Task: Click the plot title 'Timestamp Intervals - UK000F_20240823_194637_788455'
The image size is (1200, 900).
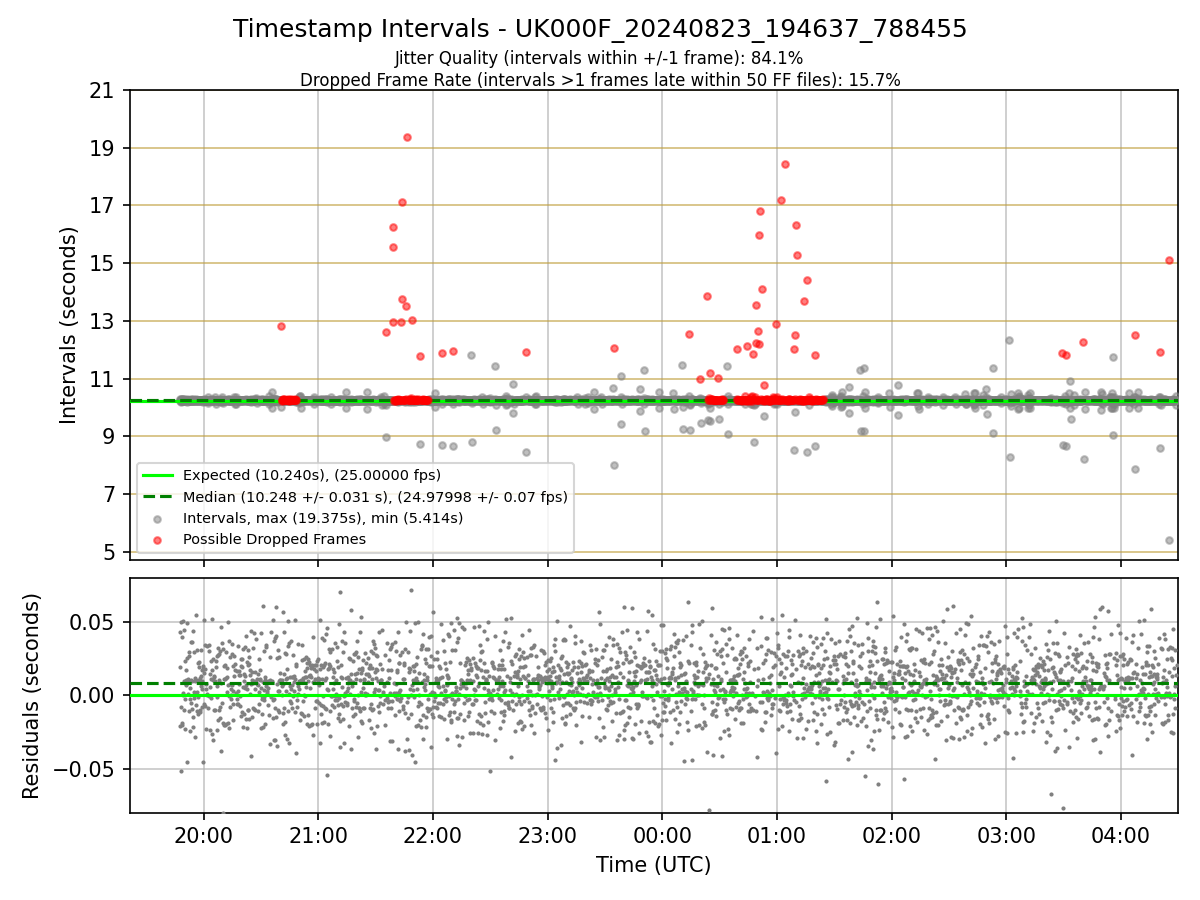Action: pos(600,29)
